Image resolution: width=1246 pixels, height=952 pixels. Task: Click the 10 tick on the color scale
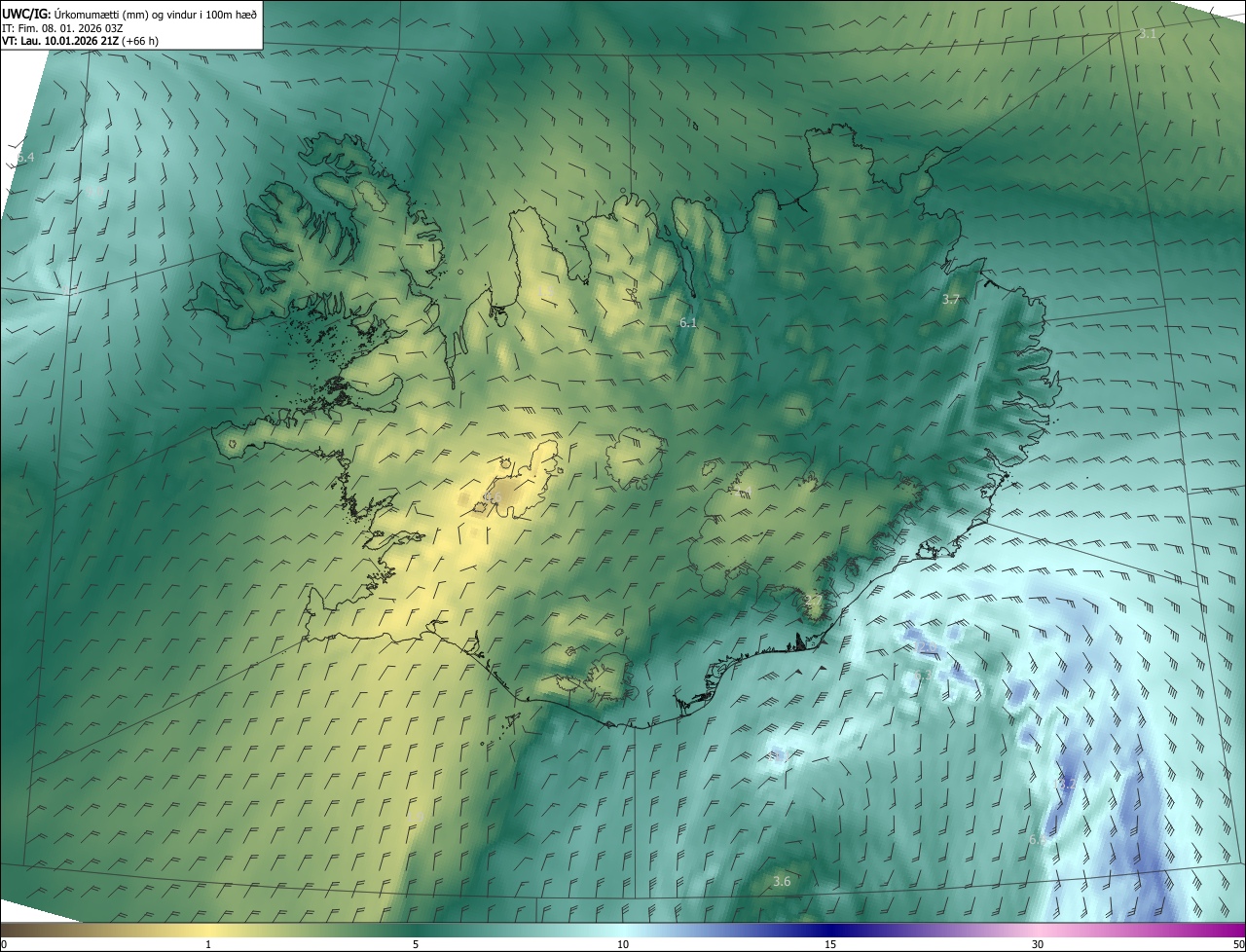pyautogui.click(x=623, y=945)
